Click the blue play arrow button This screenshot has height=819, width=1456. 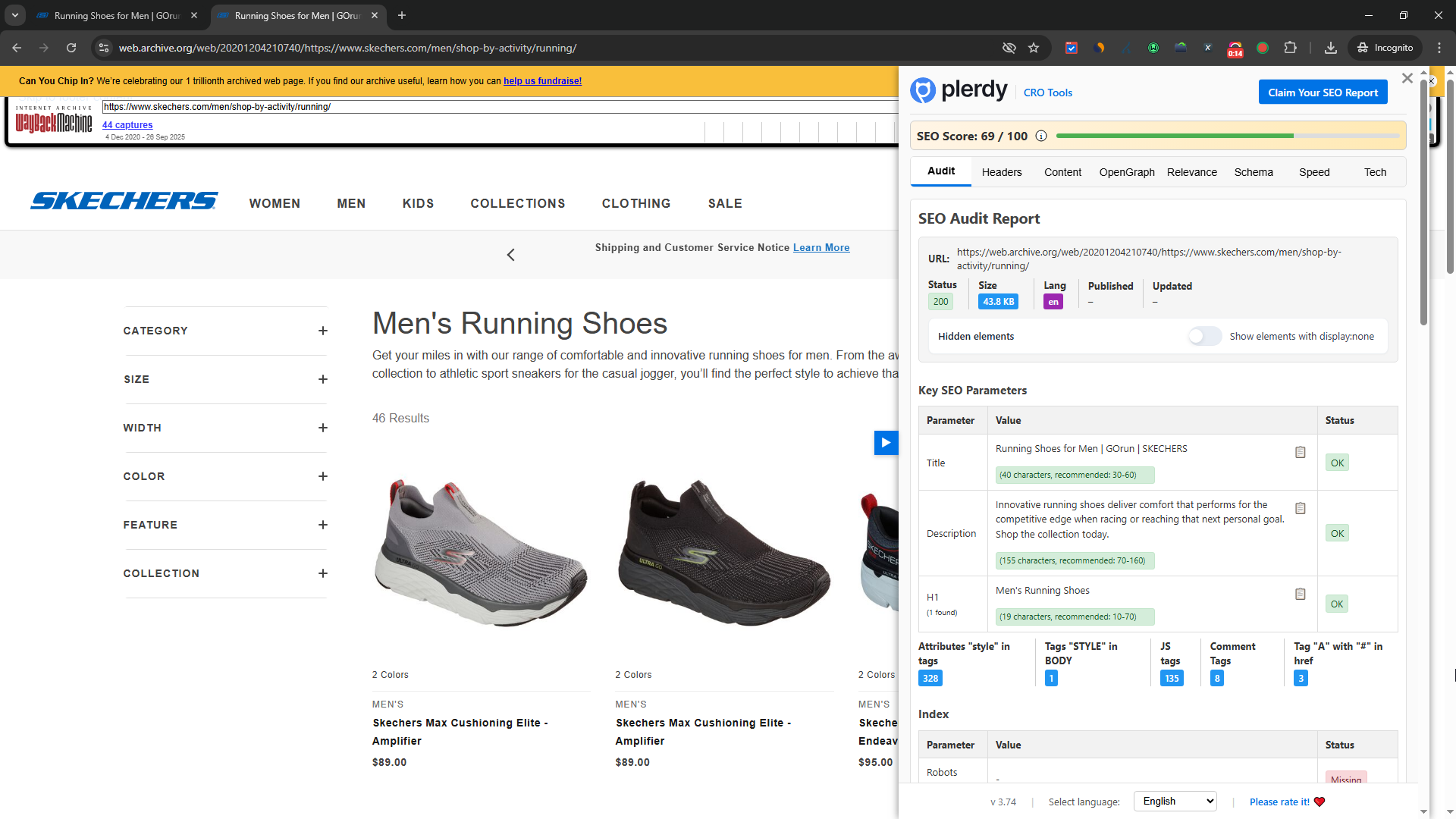(886, 443)
